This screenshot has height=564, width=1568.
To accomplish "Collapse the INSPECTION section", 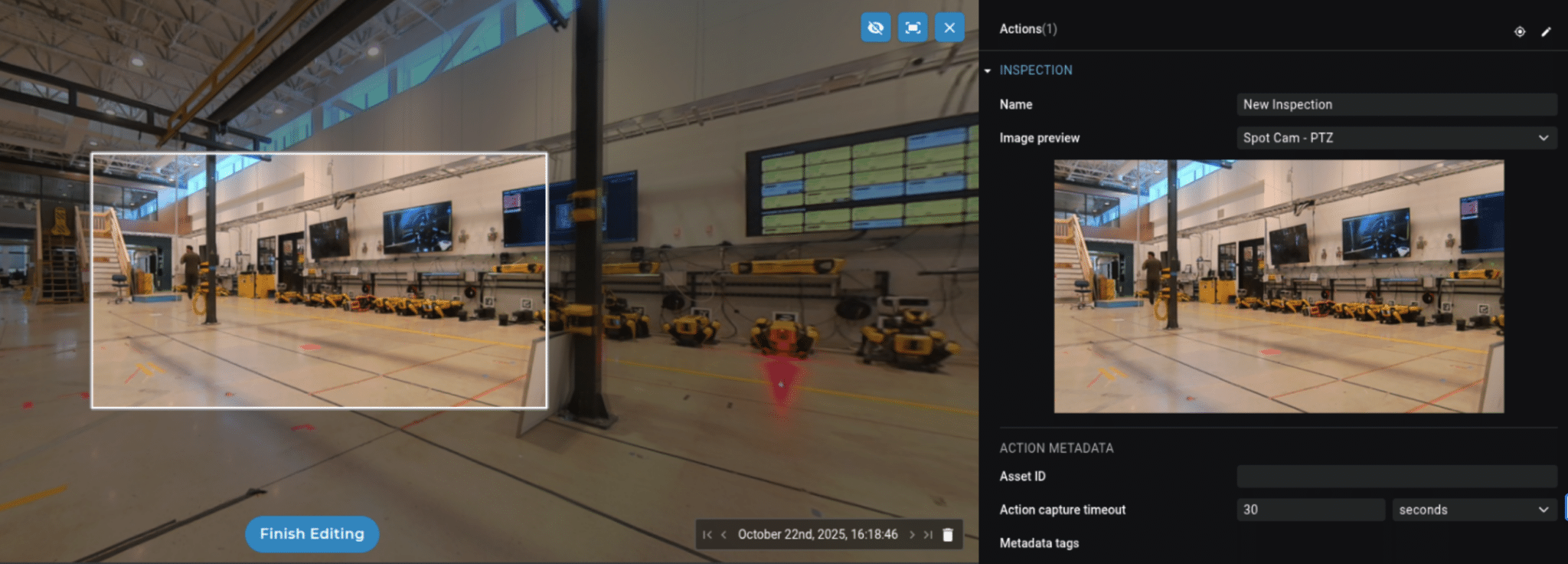I will click(x=988, y=70).
